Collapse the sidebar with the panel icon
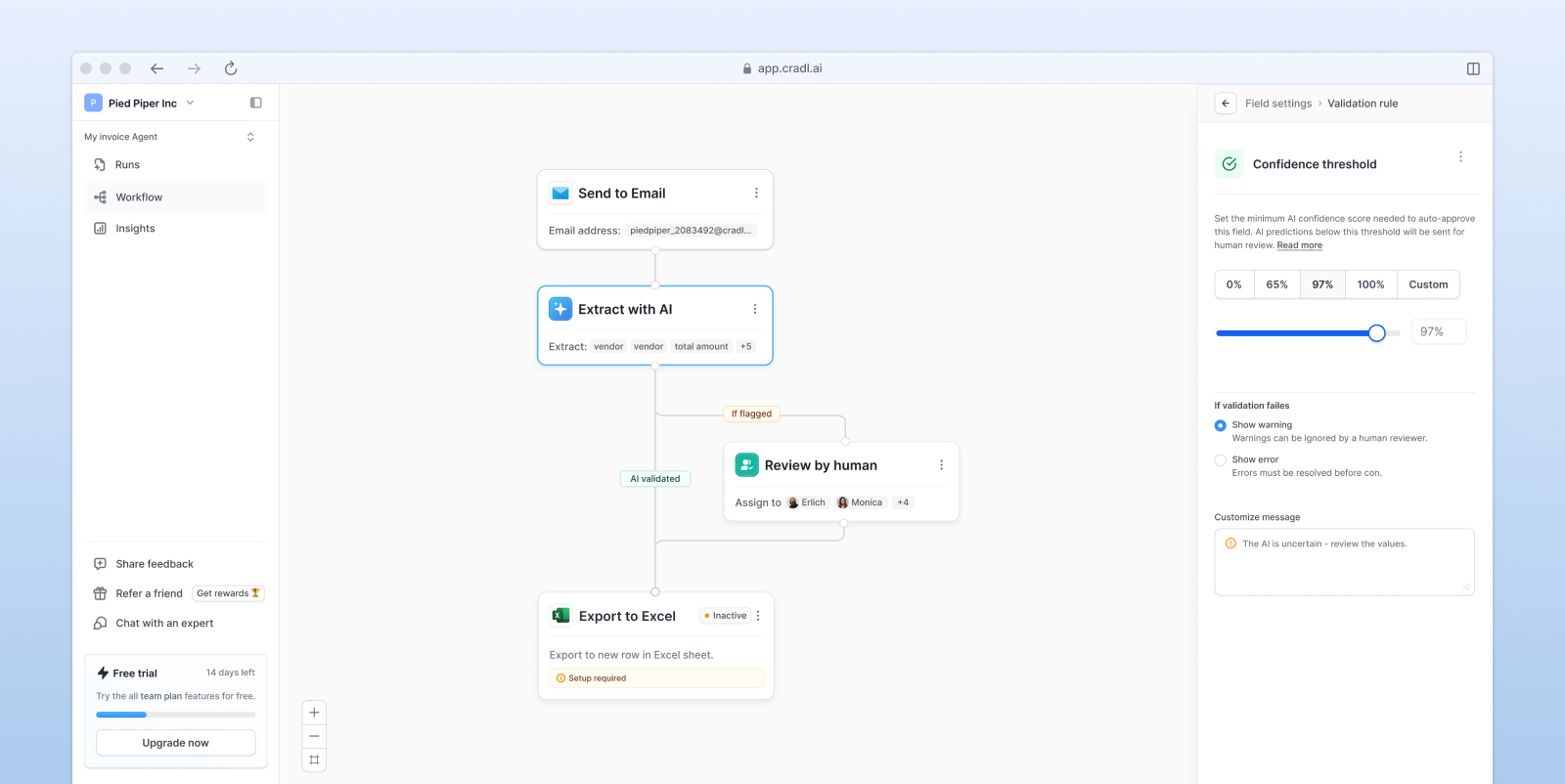The height and width of the screenshot is (784, 1565). (256, 103)
